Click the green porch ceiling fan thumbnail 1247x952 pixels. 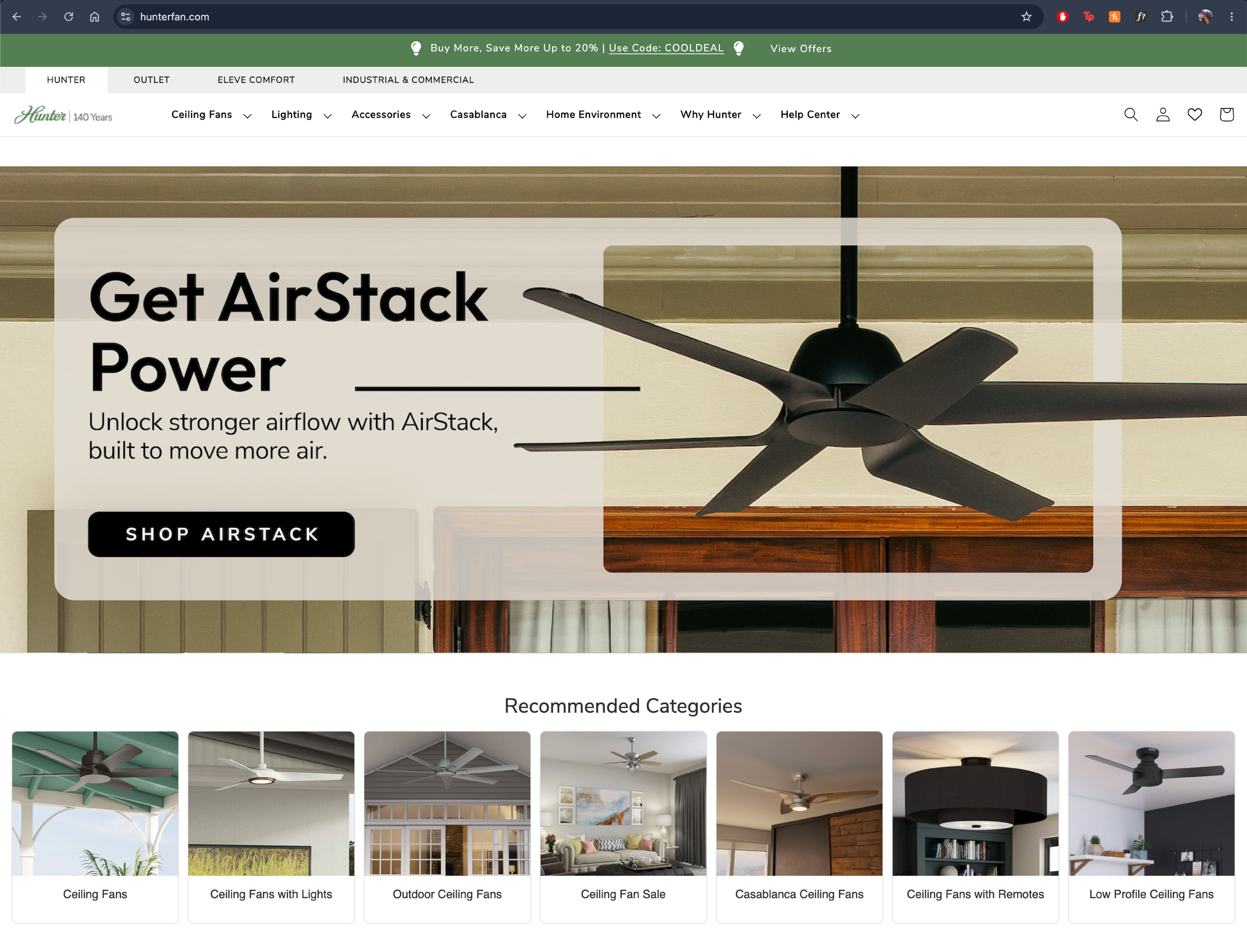pos(95,803)
